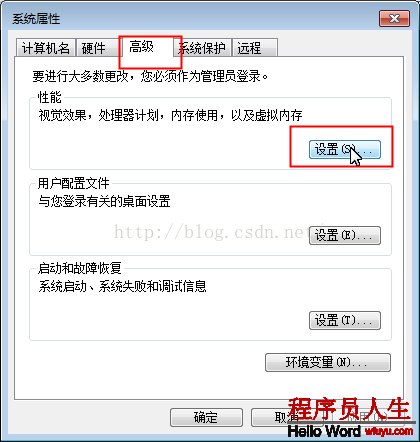Click the 用户配置文件 group label

(x=73, y=183)
